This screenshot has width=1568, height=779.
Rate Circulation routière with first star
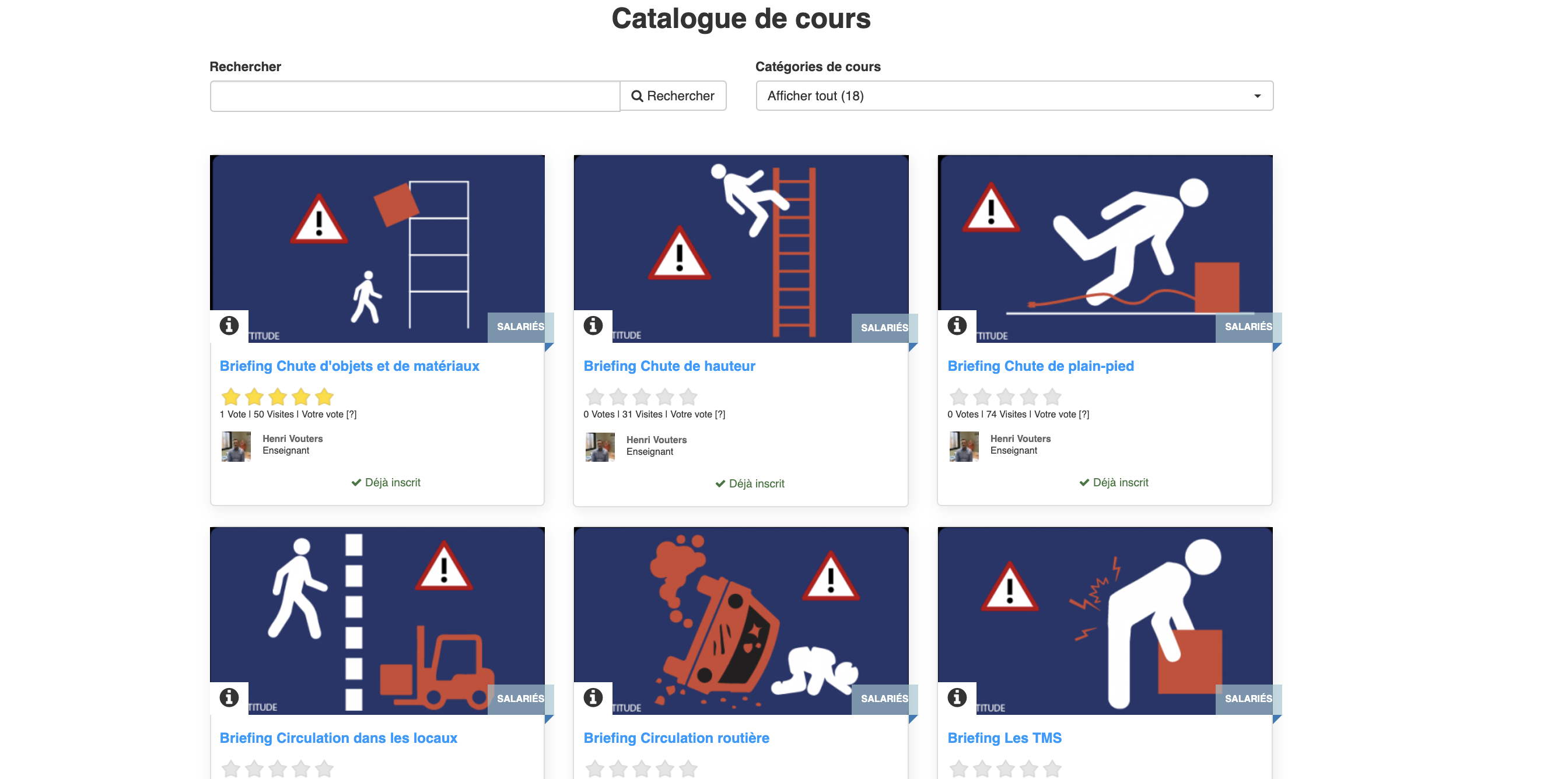[594, 769]
